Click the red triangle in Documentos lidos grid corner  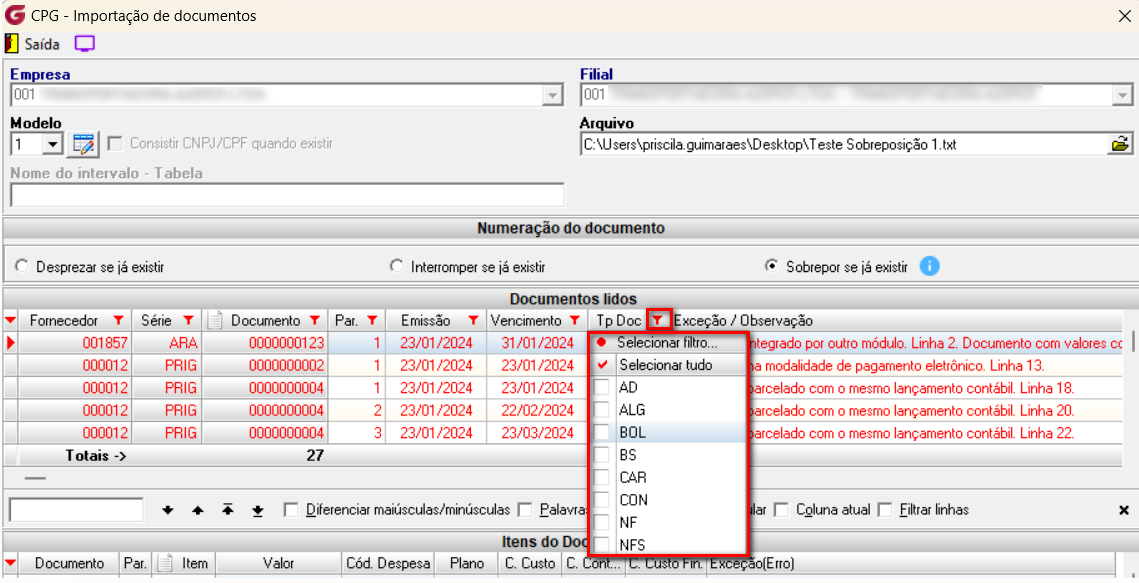pyautogui.click(x=10, y=320)
